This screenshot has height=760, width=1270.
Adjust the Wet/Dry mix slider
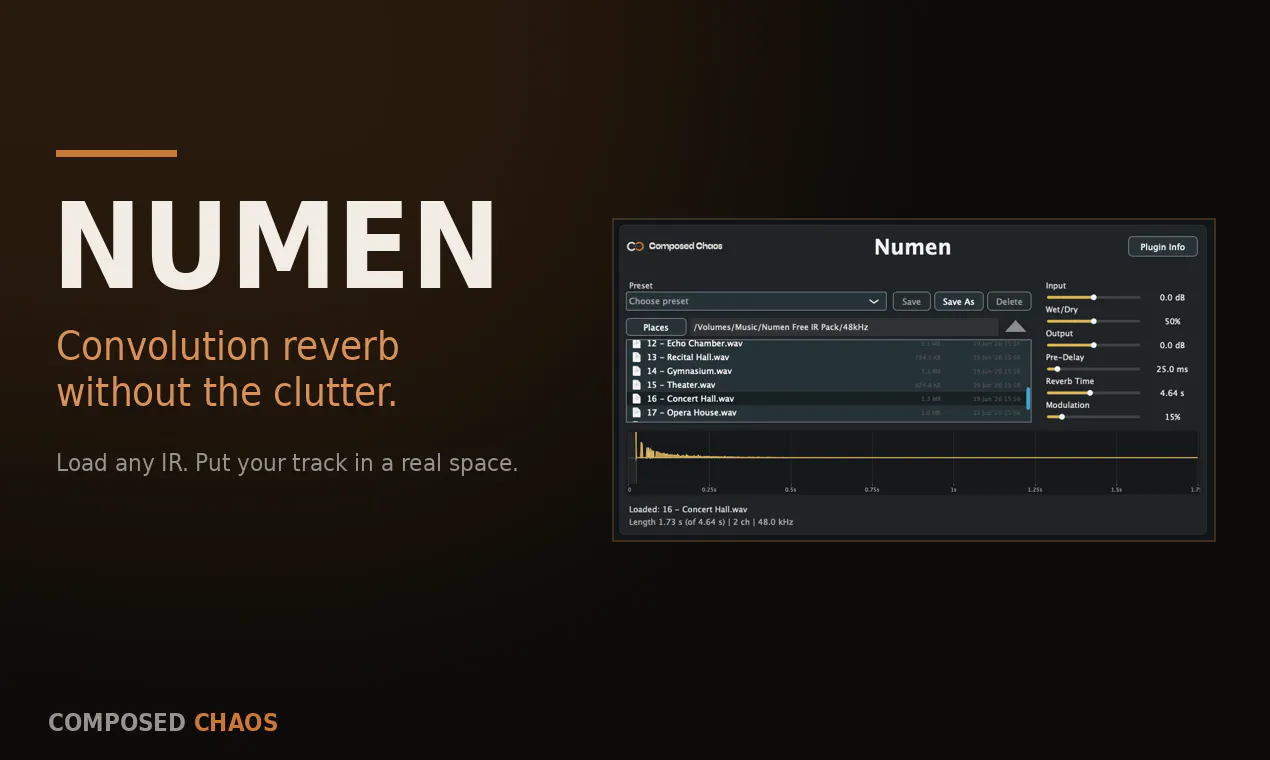coord(1093,321)
